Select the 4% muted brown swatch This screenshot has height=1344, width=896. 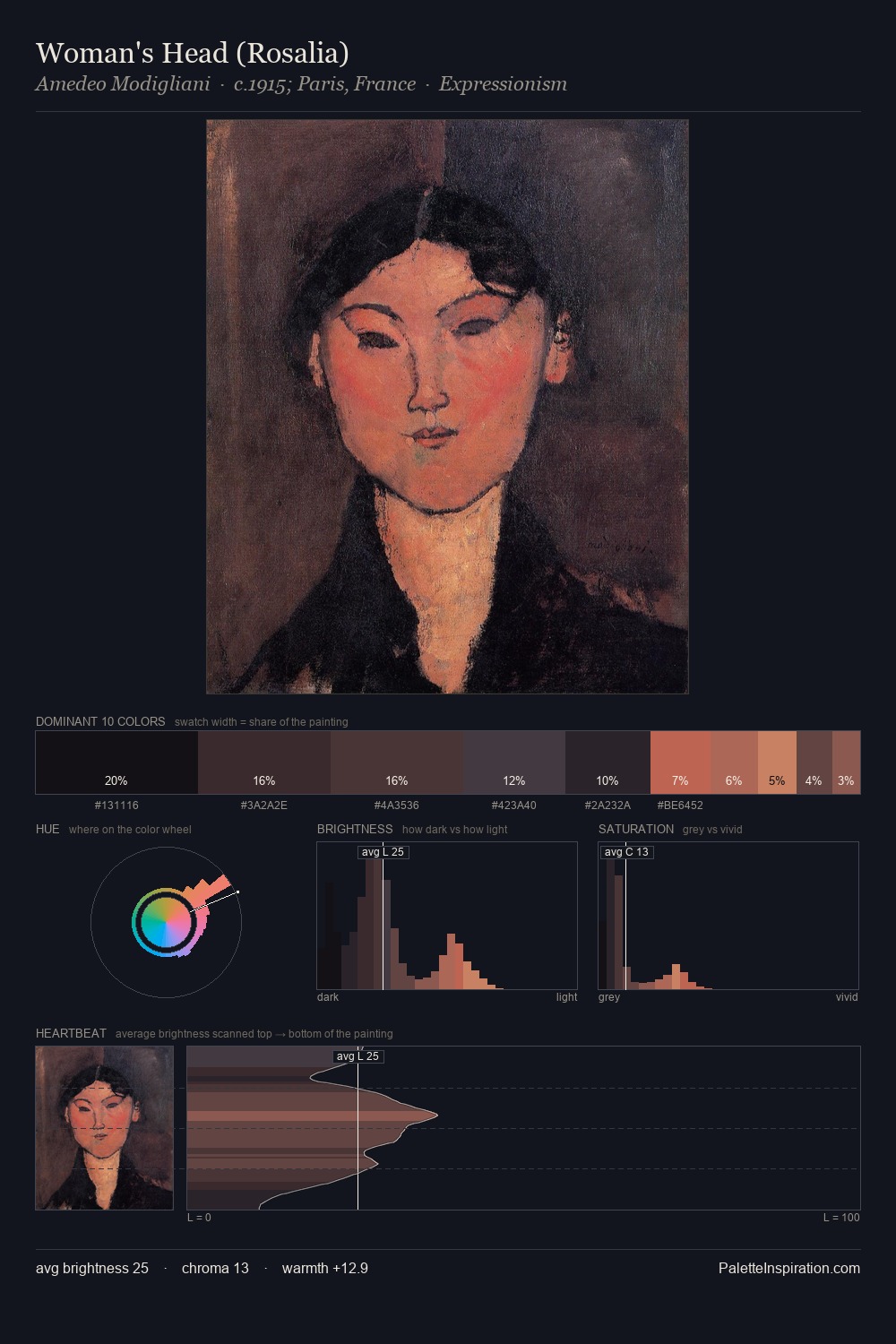click(x=814, y=762)
